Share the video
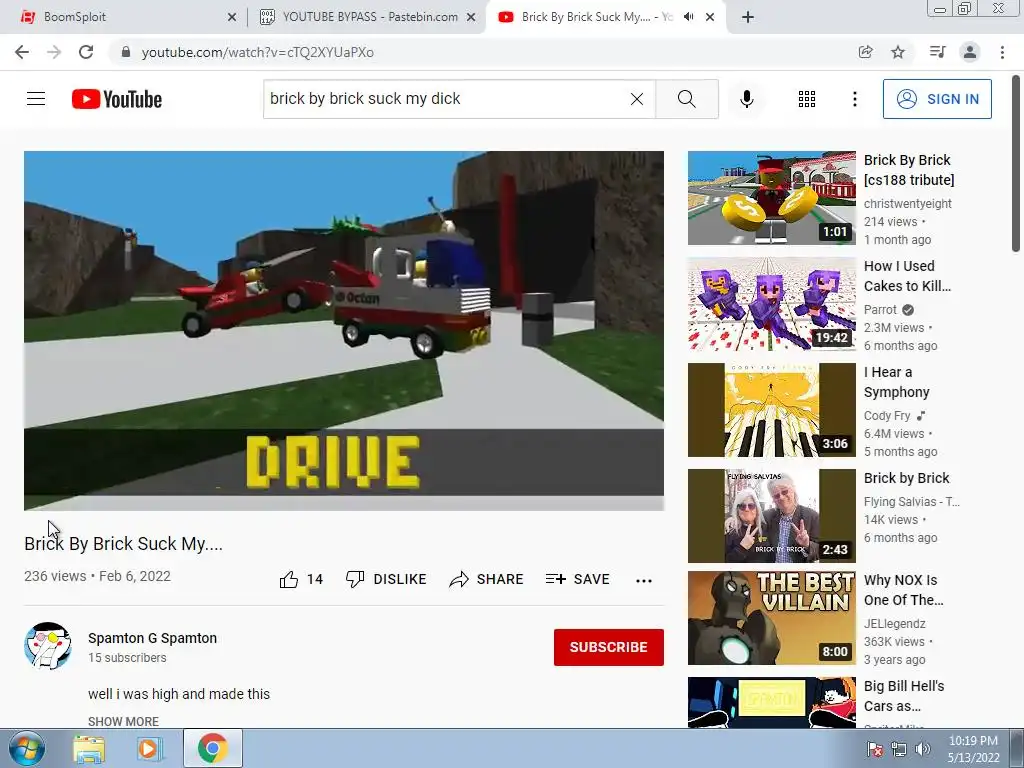 tap(487, 579)
